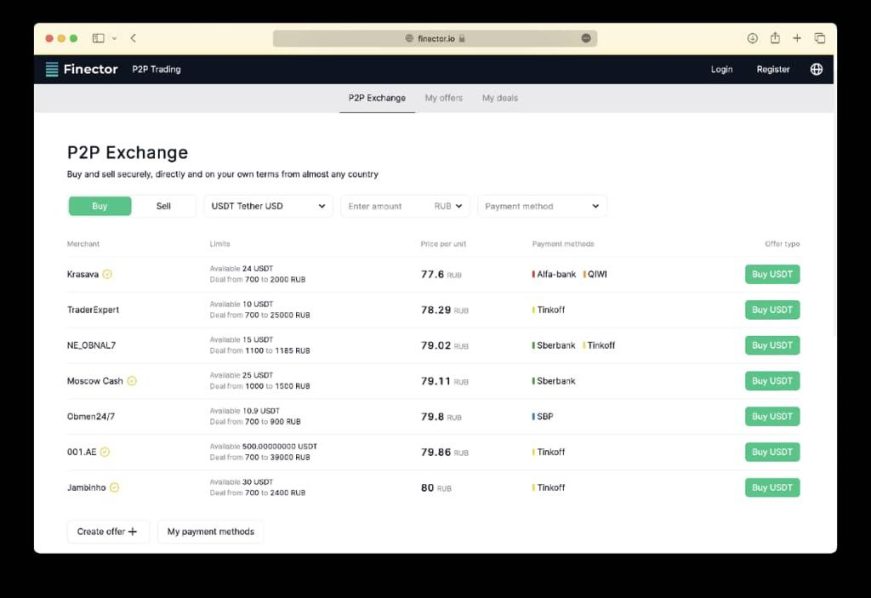Expand USDT Tether USD currency dropdown
Screen dimensions: 871x598
(268, 206)
